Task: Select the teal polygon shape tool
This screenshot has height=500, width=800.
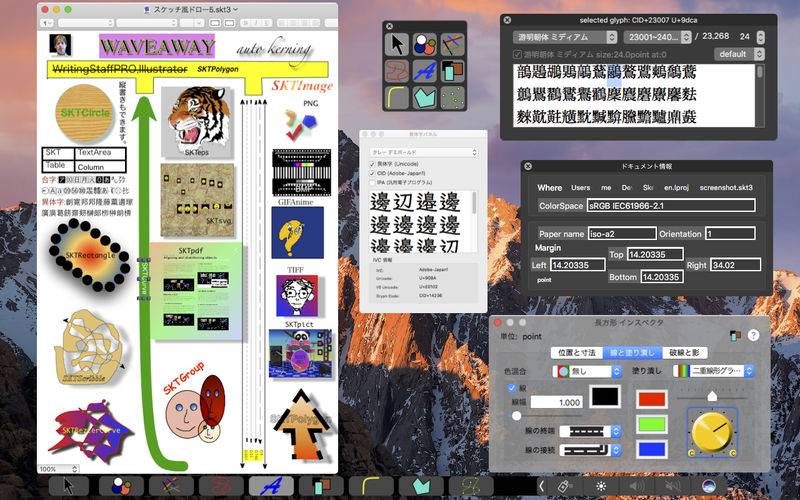Action: [427, 98]
